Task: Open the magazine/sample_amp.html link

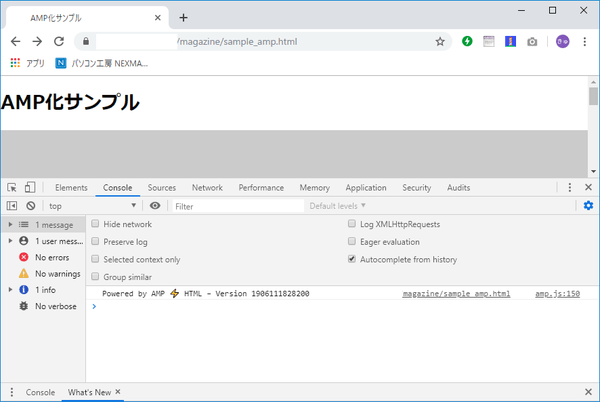Action: pos(456,294)
